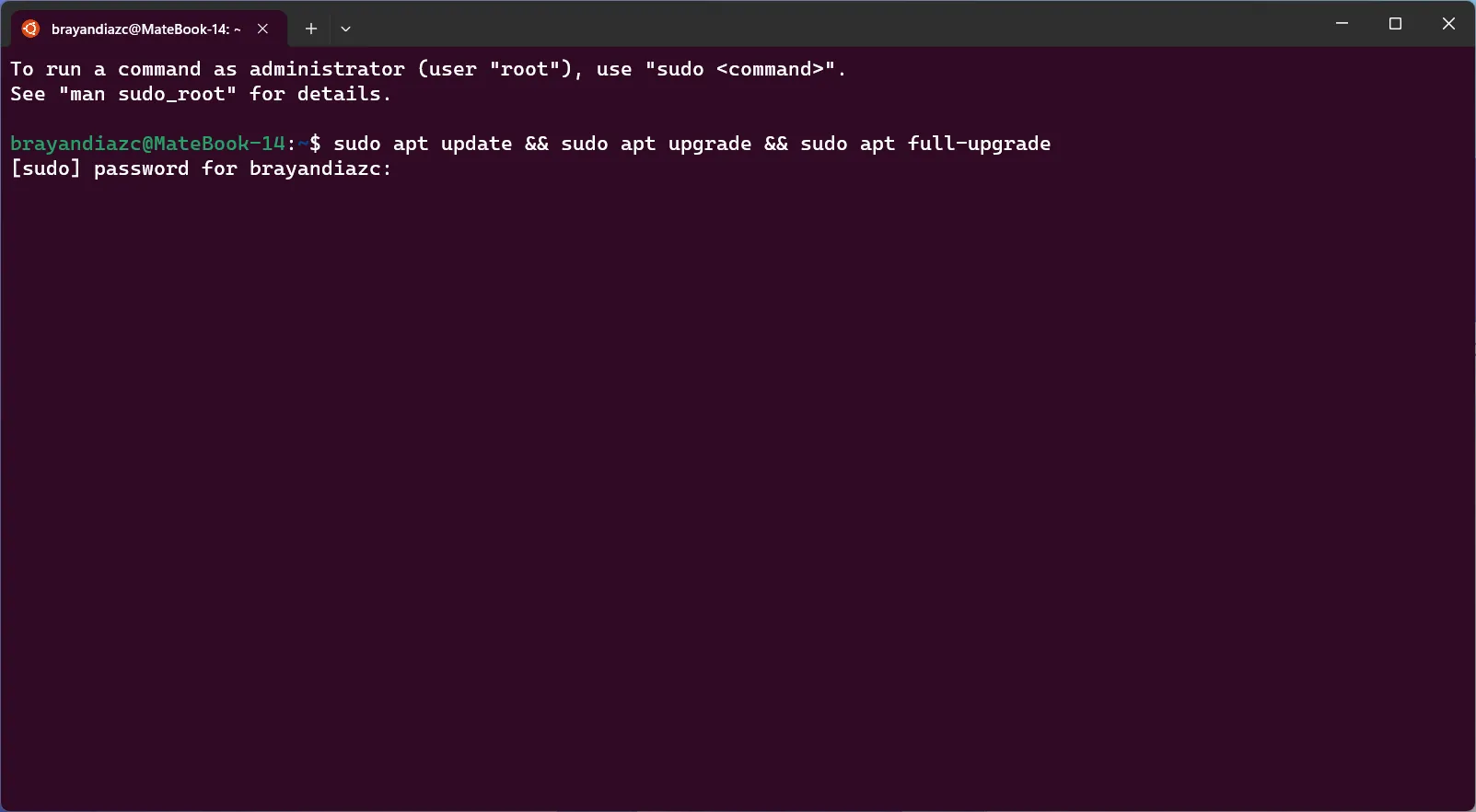Screen dimensions: 1476x812
Task: Click the word "full-upgrade" in the command
Action: [x=979, y=144]
